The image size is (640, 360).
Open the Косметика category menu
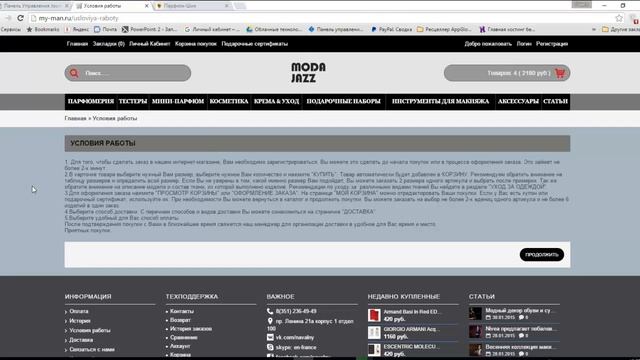(x=229, y=102)
